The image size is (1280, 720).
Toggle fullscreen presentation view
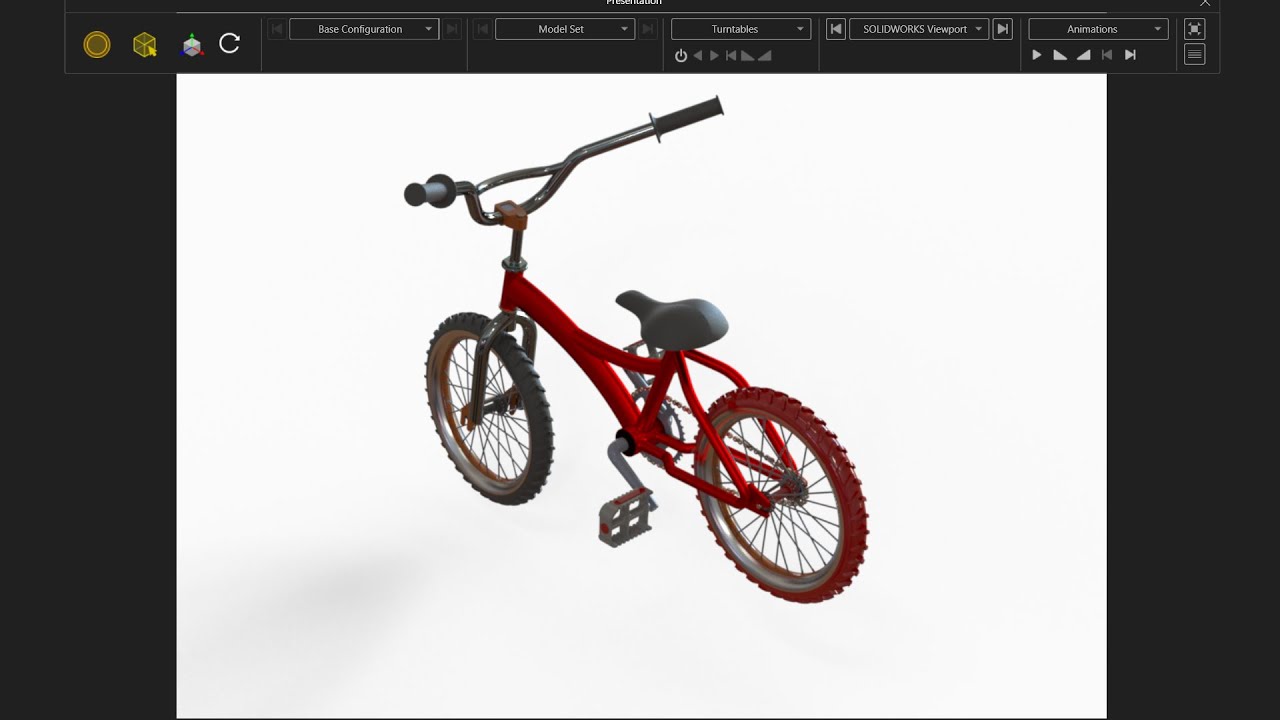[x=1194, y=29]
